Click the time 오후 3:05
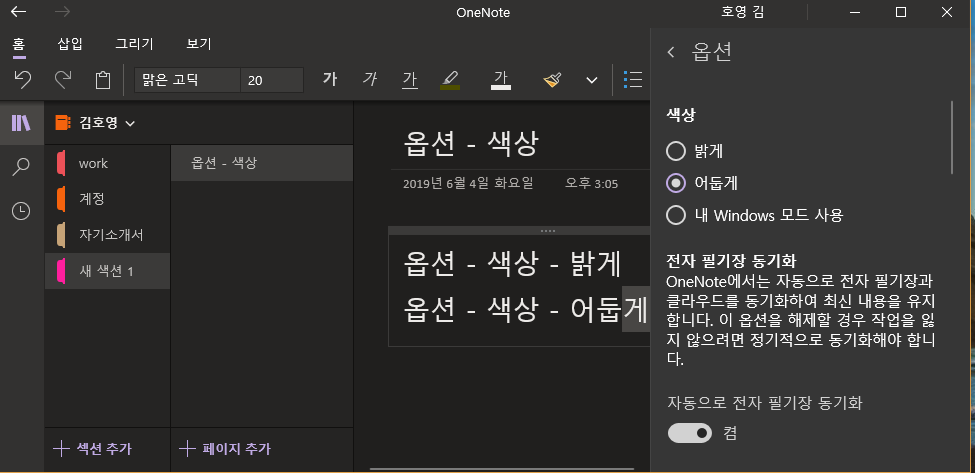 tap(591, 183)
